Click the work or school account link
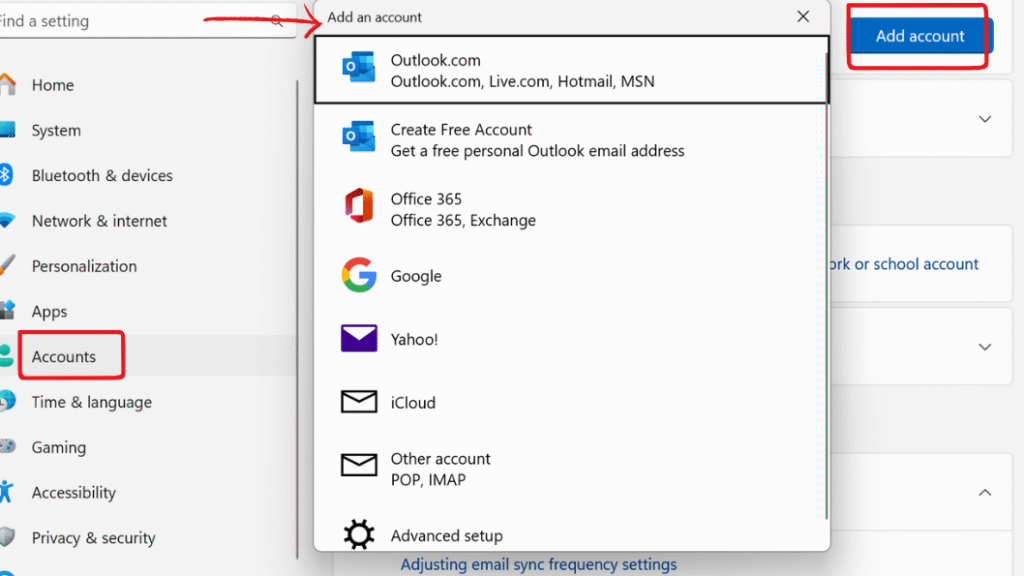Image resolution: width=1024 pixels, height=576 pixels. click(904, 264)
